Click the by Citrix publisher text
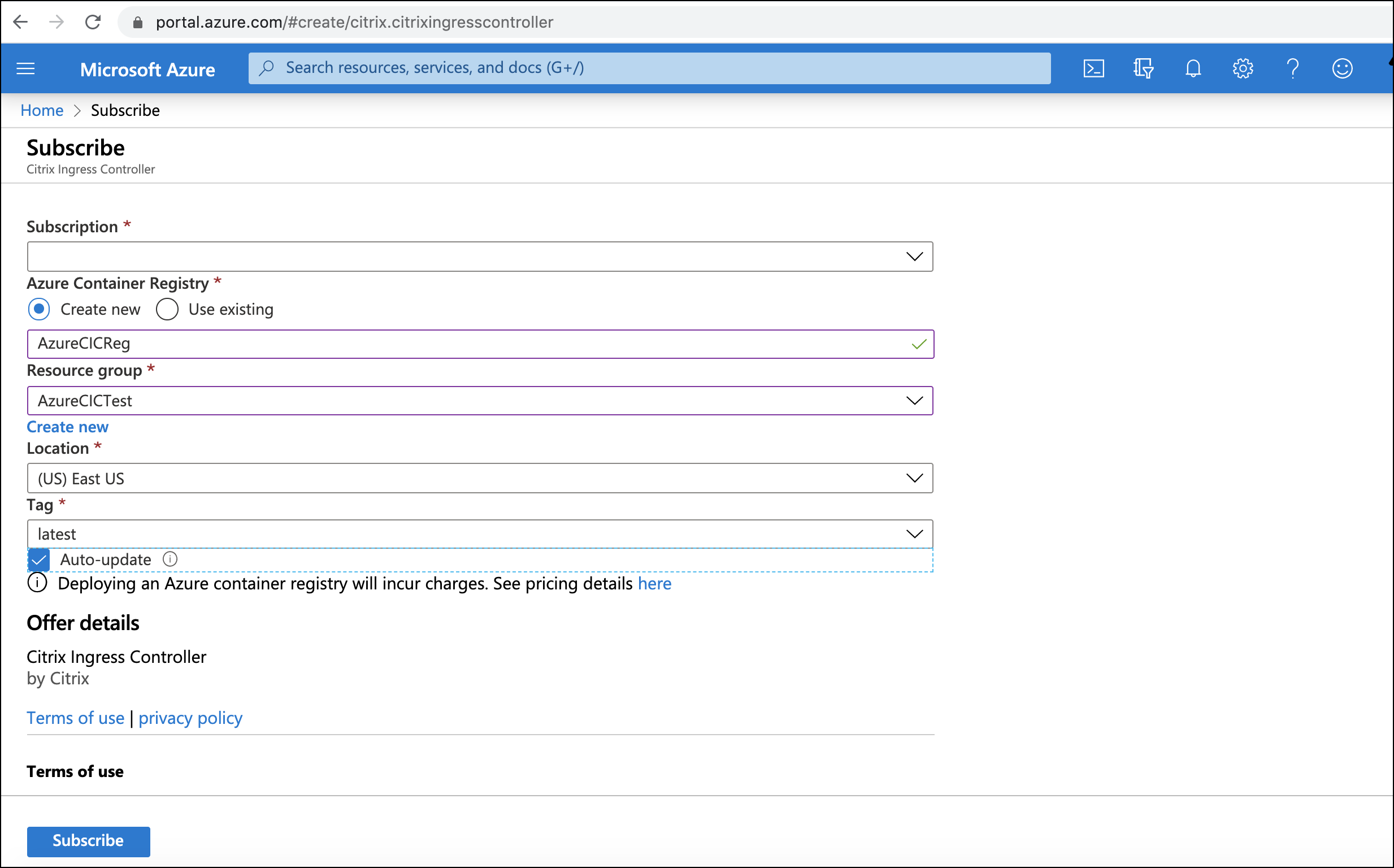The image size is (1394, 868). [x=58, y=679]
